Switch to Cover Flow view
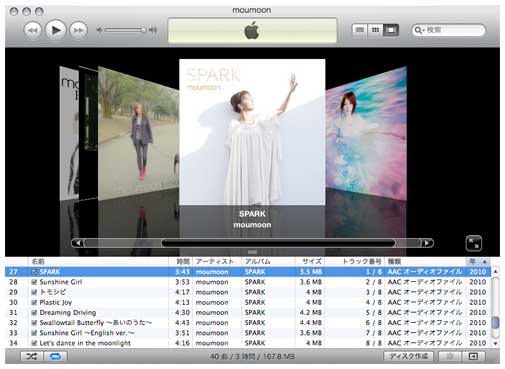 point(391,30)
